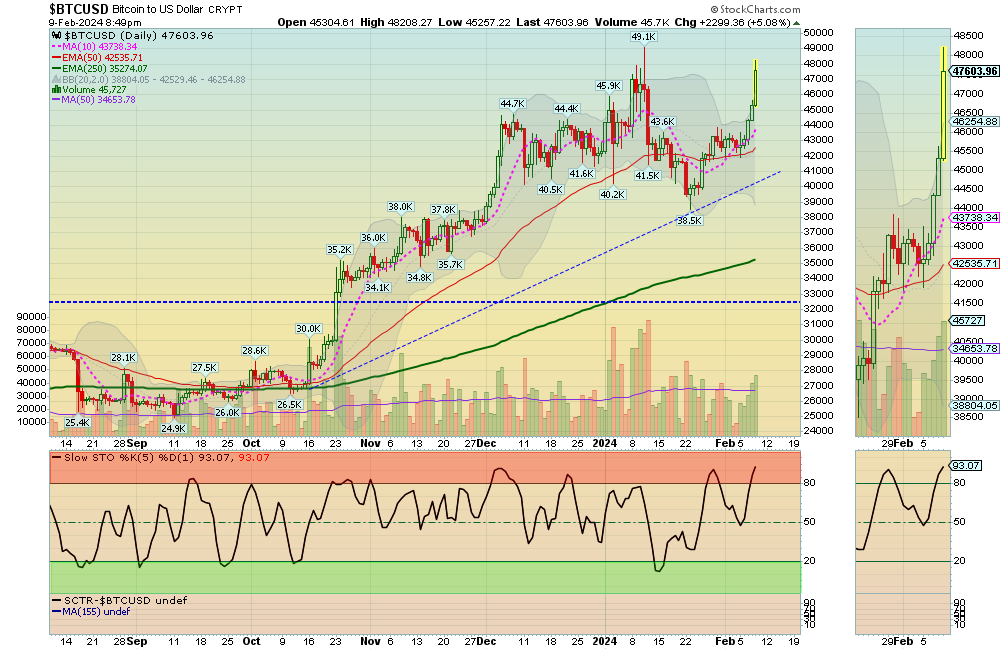Click the 28.1K price label

coord(123,358)
